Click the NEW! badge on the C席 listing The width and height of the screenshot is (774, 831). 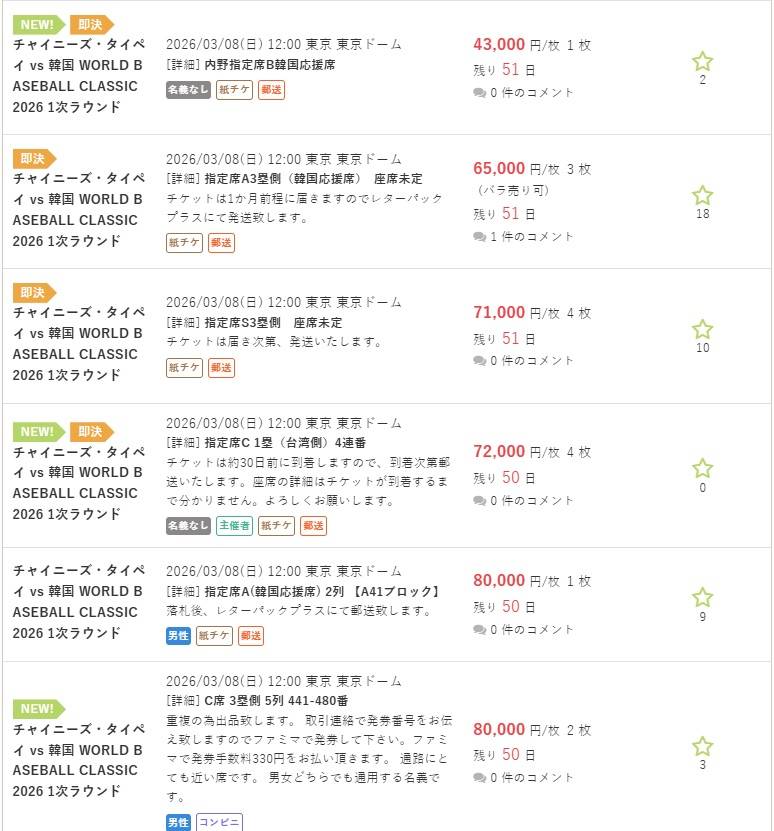coord(38,709)
